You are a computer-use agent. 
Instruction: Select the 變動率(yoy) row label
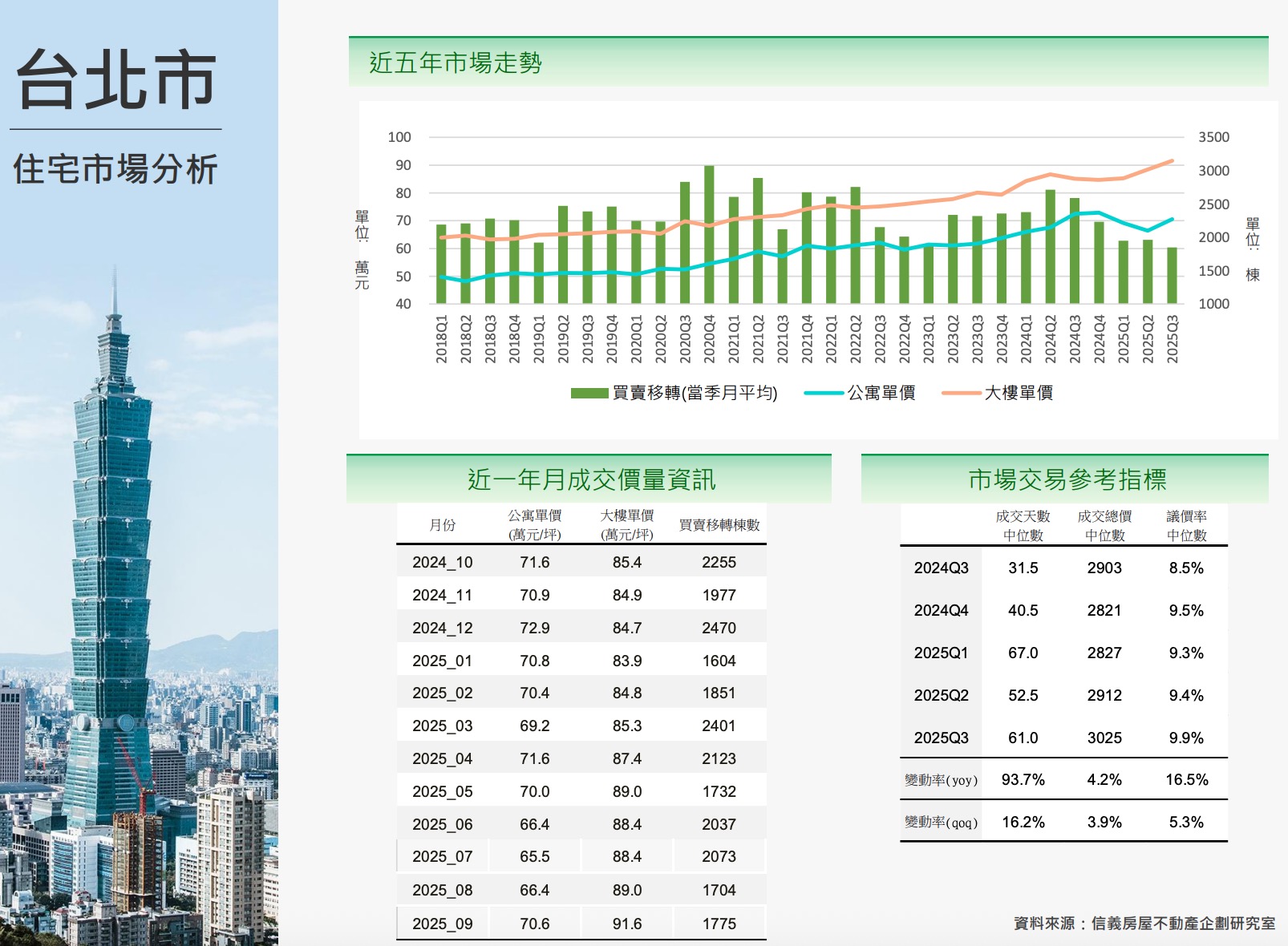click(x=941, y=780)
